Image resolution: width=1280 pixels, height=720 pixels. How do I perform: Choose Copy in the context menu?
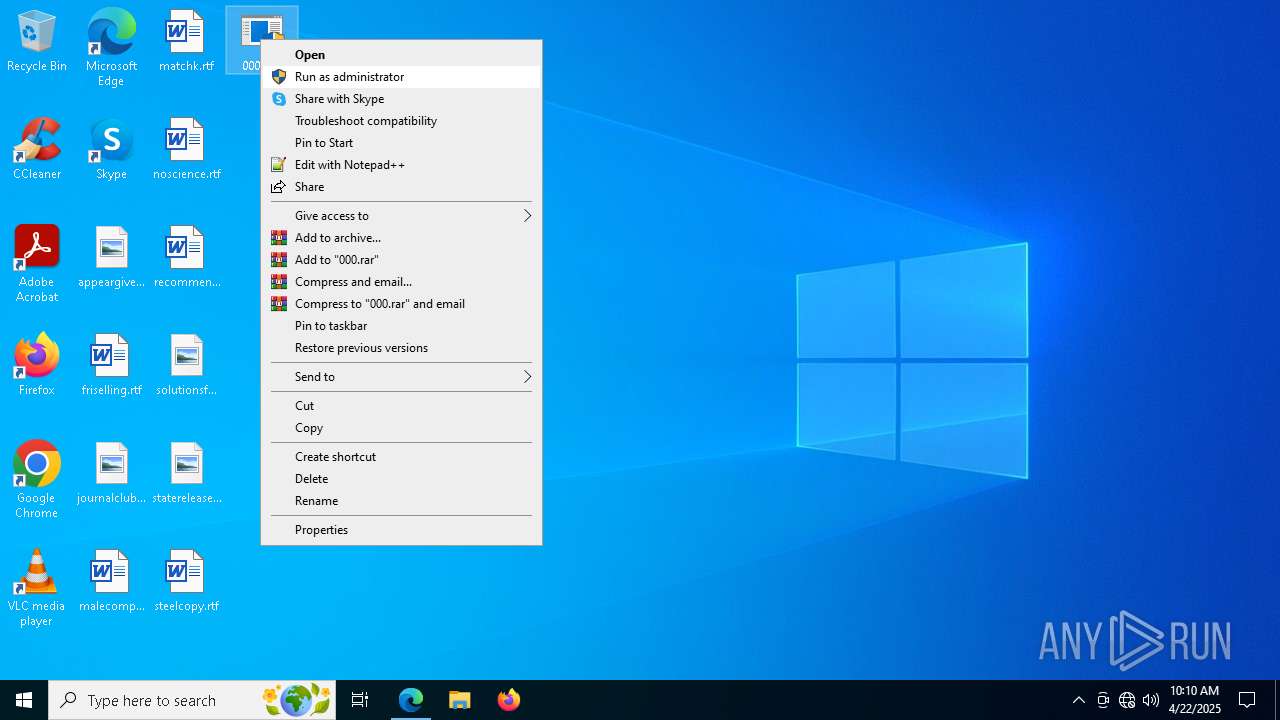tap(401, 428)
